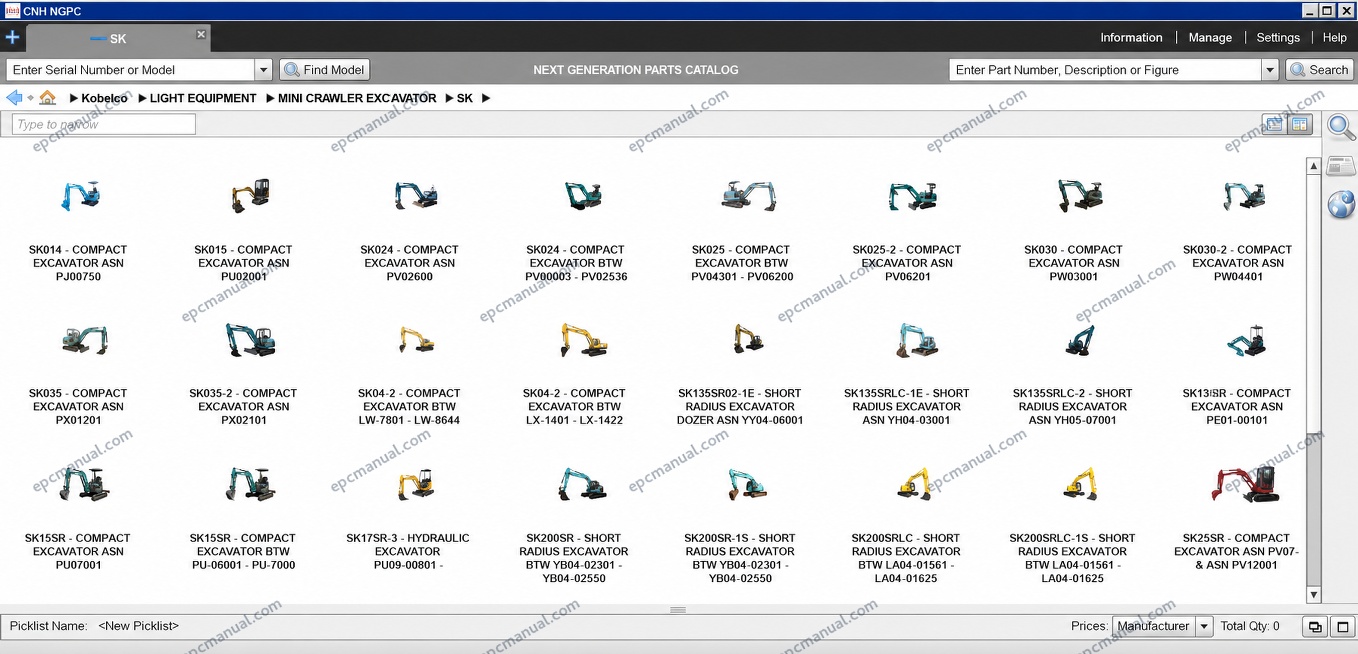
Task: Open the Information menu
Action: click(x=1131, y=38)
